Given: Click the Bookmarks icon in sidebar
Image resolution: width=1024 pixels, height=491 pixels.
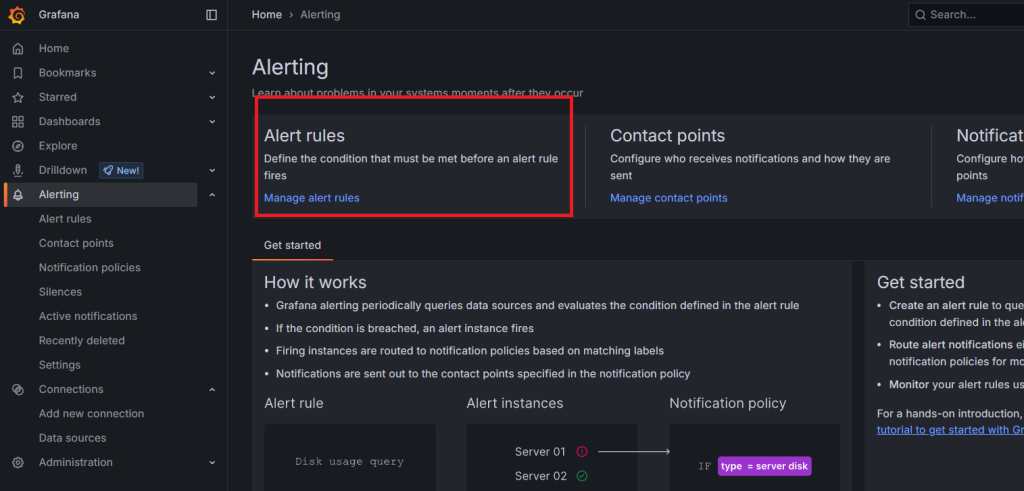Looking at the screenshot, I should (18, 72).
